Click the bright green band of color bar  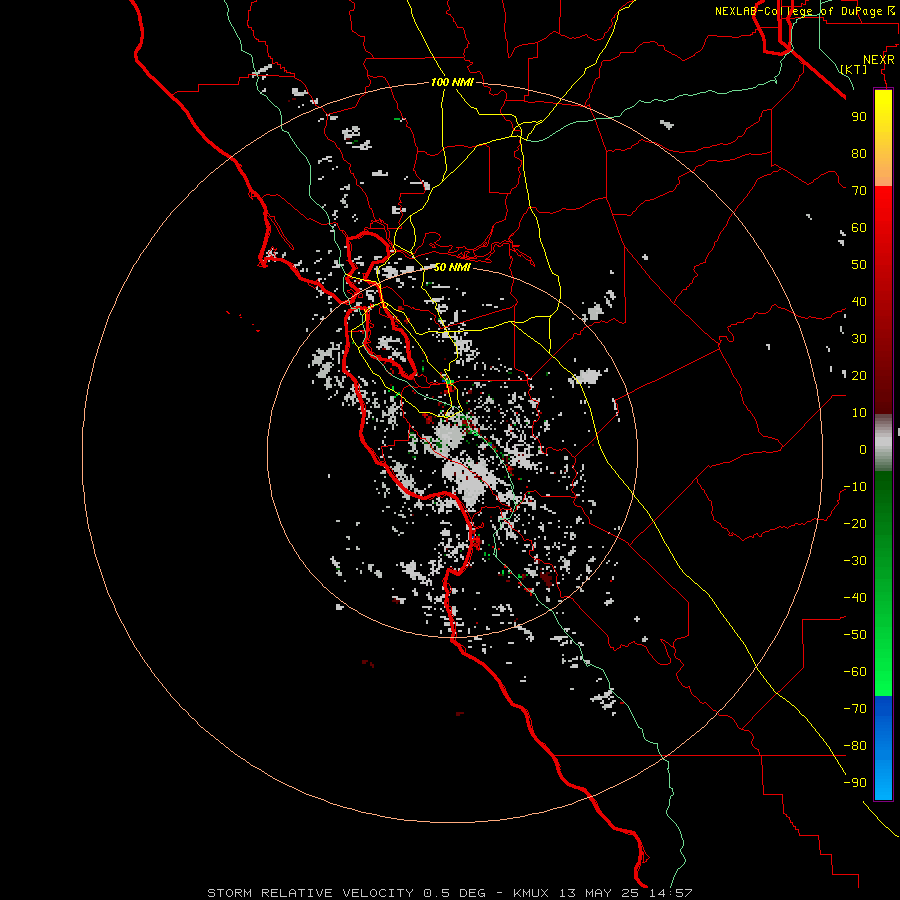(x=883, y=660)
